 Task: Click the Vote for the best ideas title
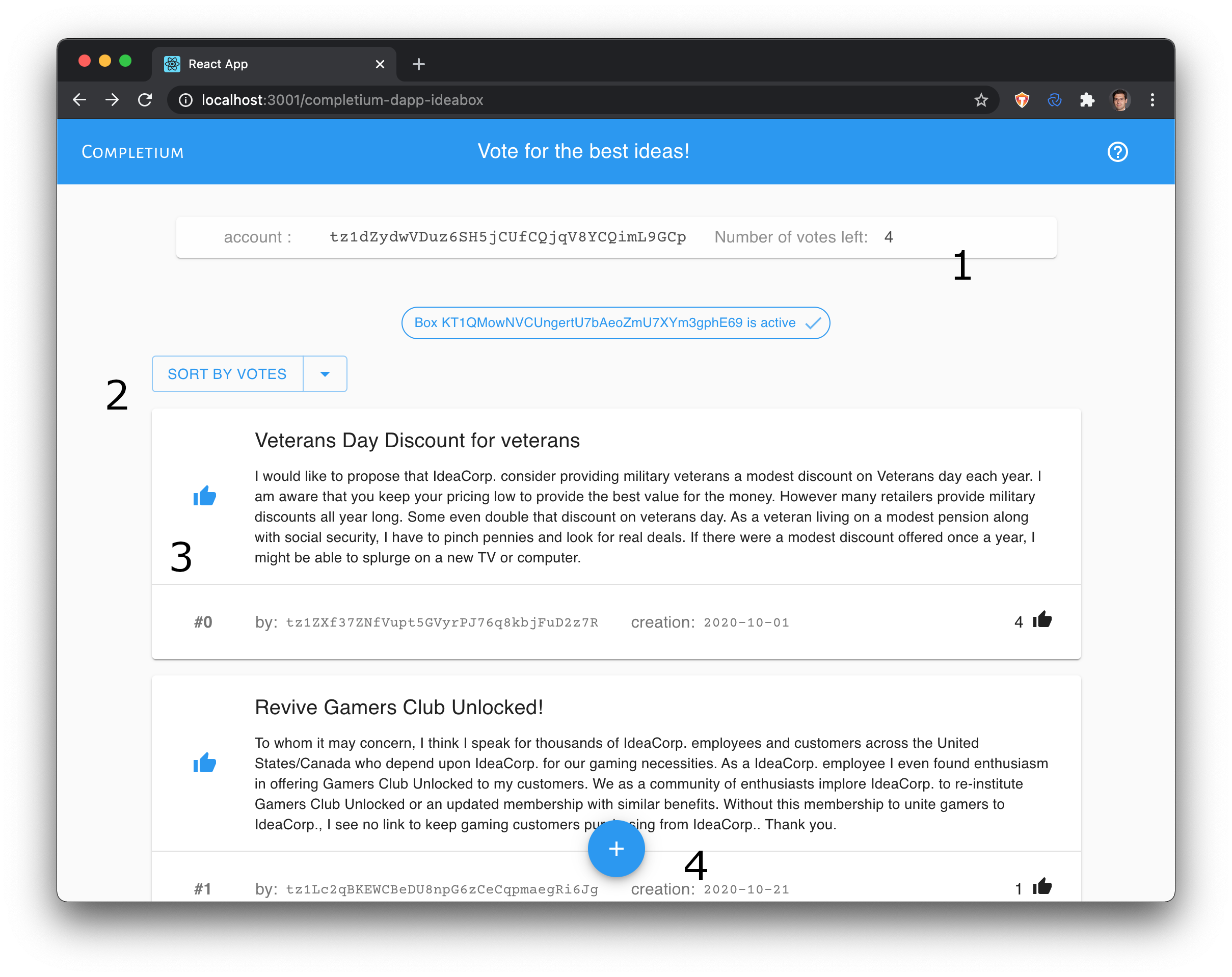[x=584, y=151]
